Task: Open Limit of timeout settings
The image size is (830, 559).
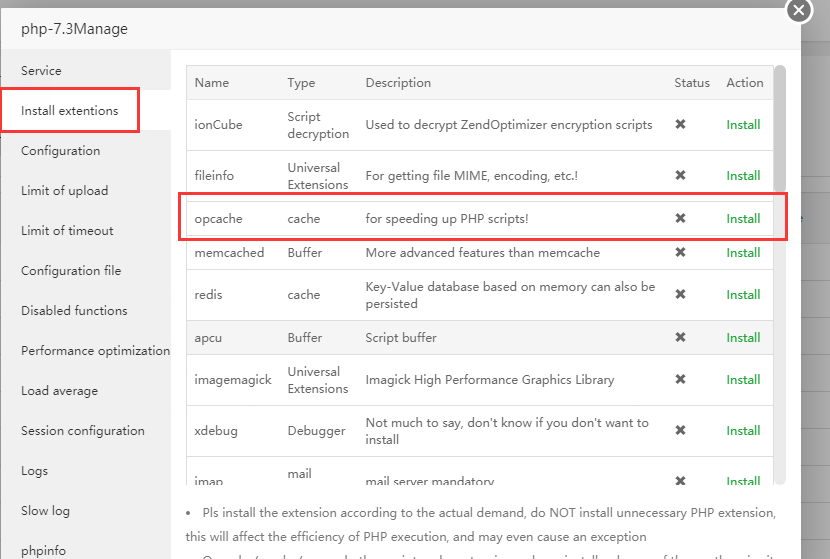Action: 67,231
